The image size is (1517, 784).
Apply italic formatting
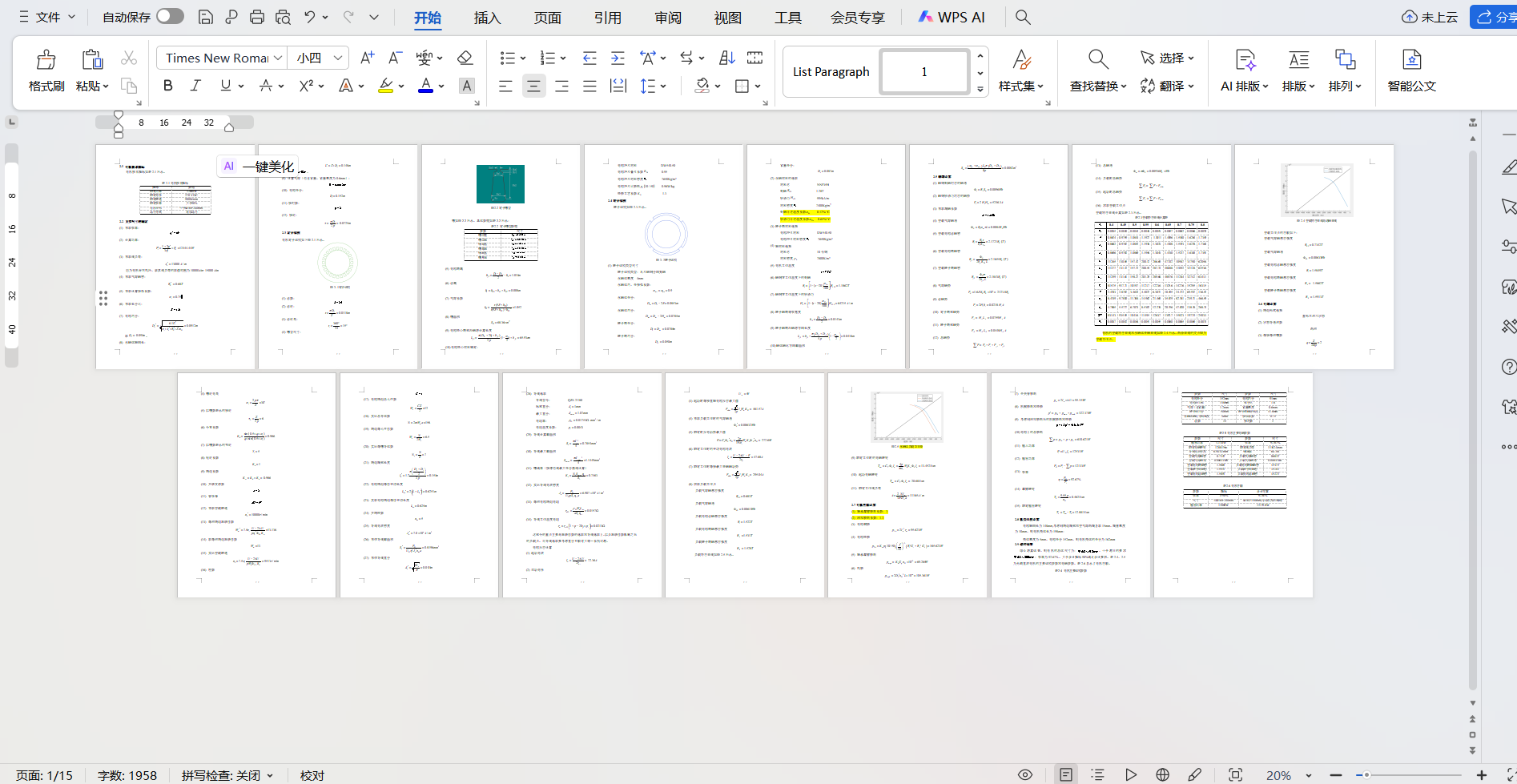click(x=195, y=86)
